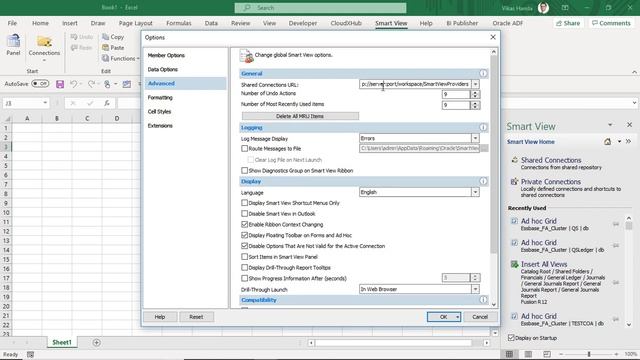Open the Language dropdown
The height and width of the screenshot is (360, 640).
pyautogui.click(x=476, y=192)
